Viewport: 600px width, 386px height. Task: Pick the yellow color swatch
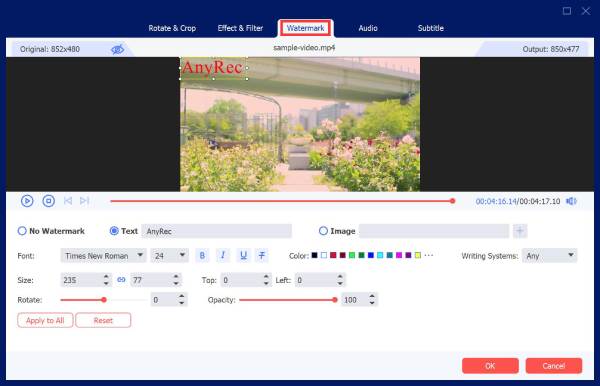418,255
